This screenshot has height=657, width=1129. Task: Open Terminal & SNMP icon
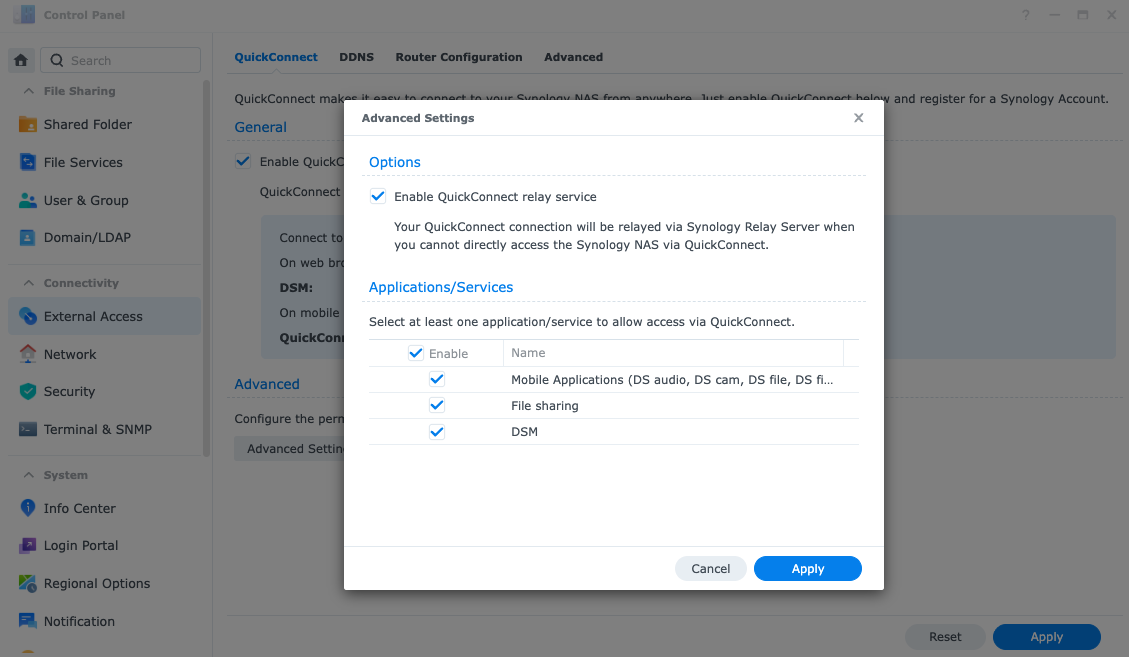(28, 430)
